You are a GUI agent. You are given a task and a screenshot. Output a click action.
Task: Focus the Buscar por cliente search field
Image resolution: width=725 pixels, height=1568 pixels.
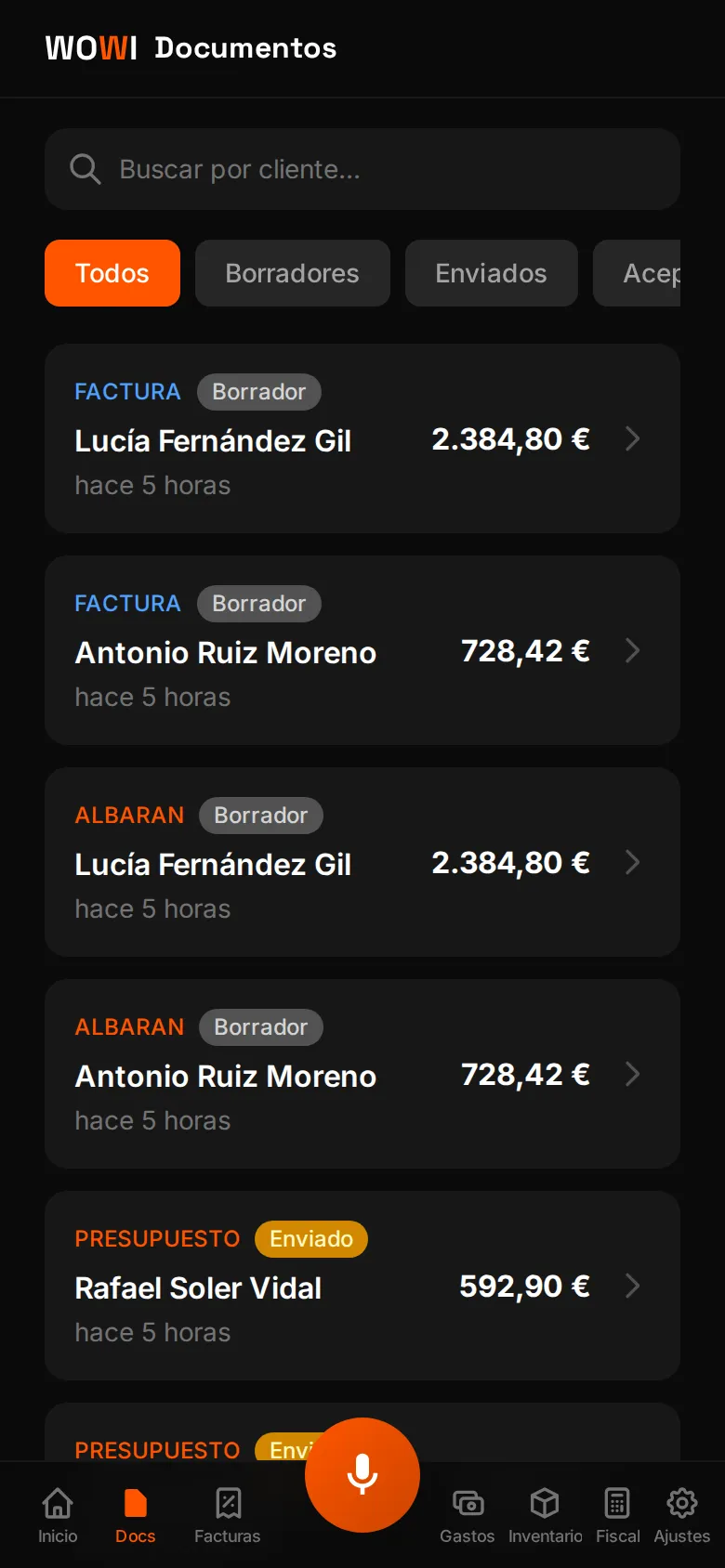[362, 169]
